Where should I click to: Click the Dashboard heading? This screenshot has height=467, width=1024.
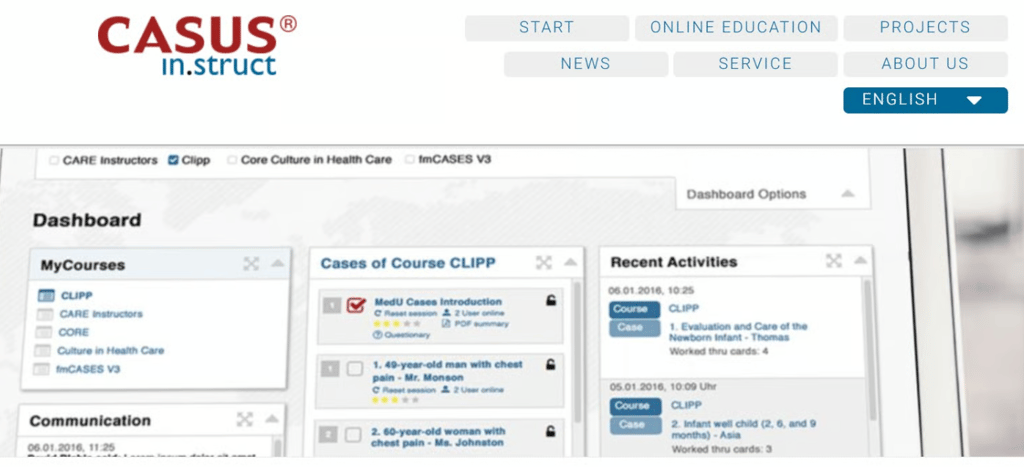[88, 220]
